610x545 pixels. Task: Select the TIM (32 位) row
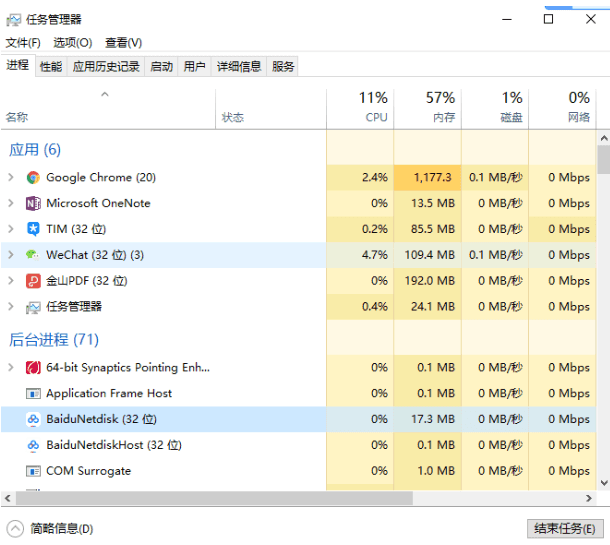coord(298,229)
